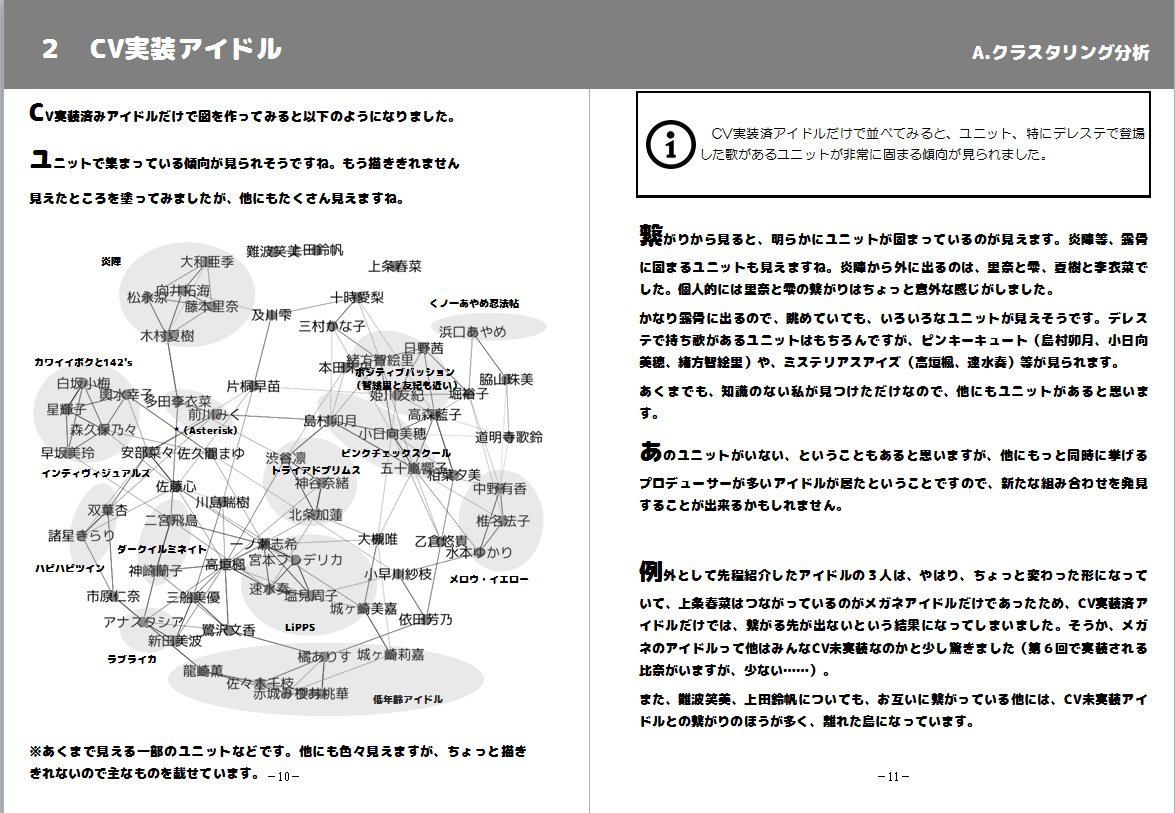Click the node label "アナスタシア"
The width and height of the screenshot is (1175, 813).
[x=144, y=622]
